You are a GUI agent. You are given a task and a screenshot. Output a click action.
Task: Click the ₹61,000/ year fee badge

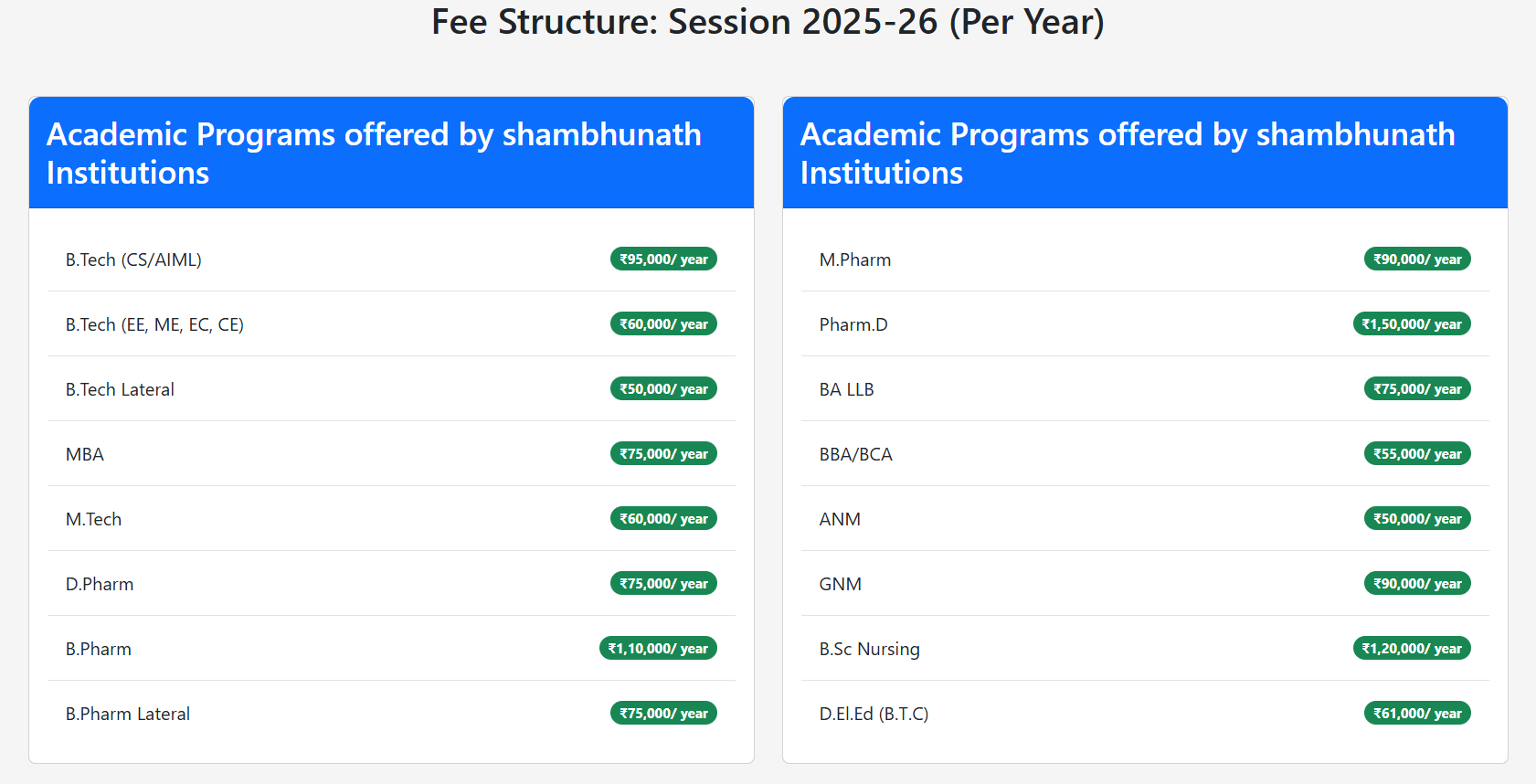coord(1417,714)
